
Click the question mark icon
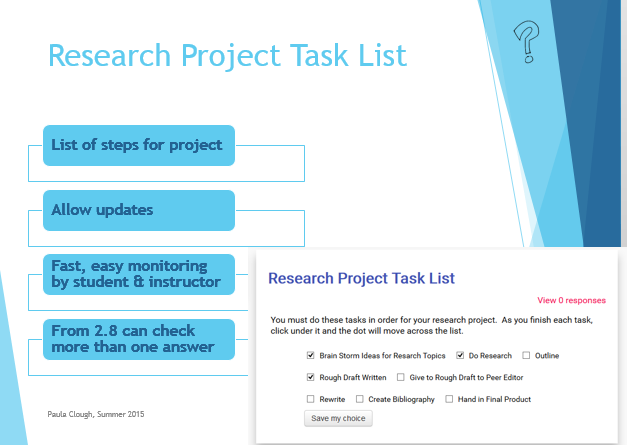point(525,42)
